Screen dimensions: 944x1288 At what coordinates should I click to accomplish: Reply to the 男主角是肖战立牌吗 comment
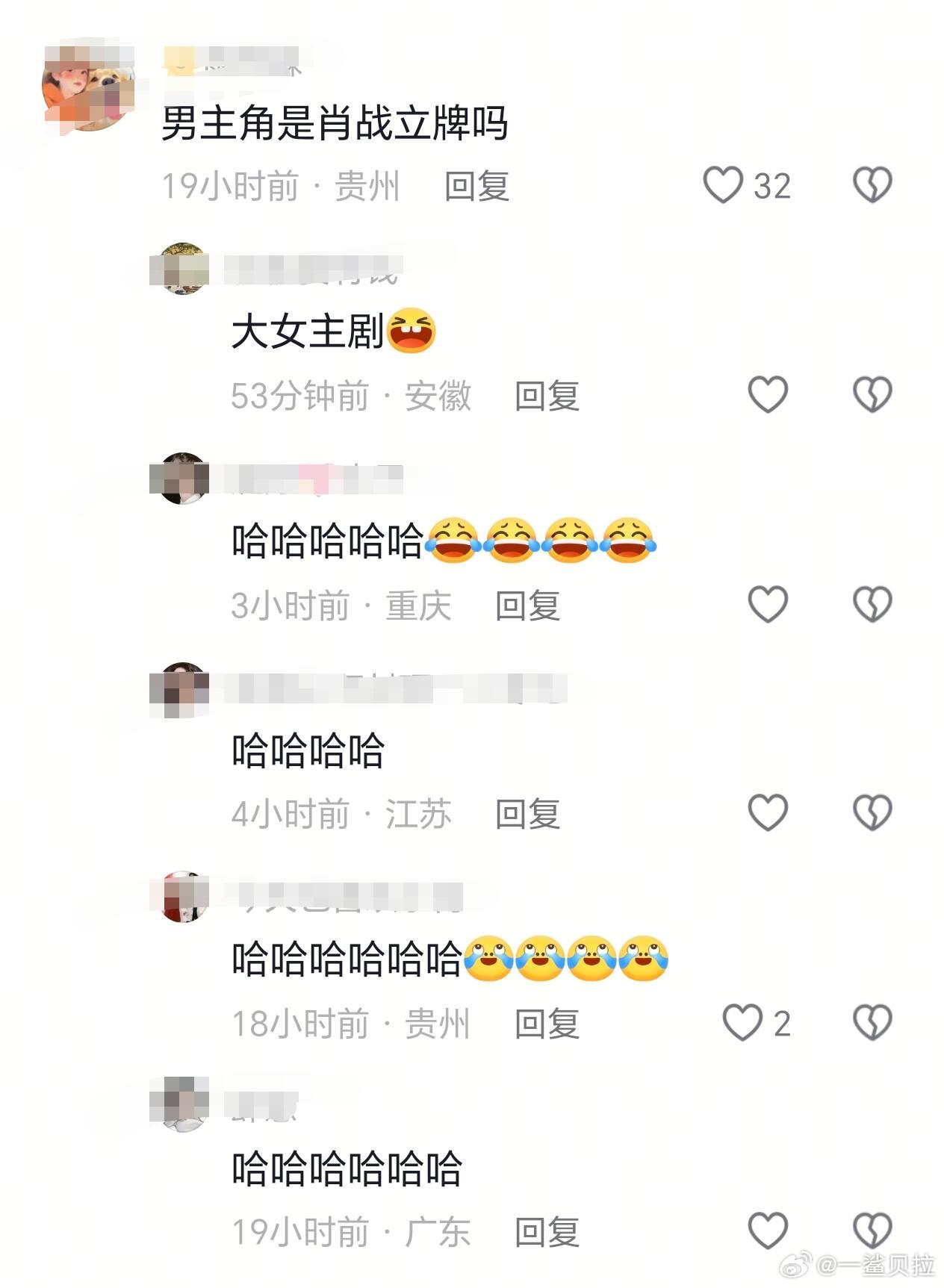tap(476, 186)
